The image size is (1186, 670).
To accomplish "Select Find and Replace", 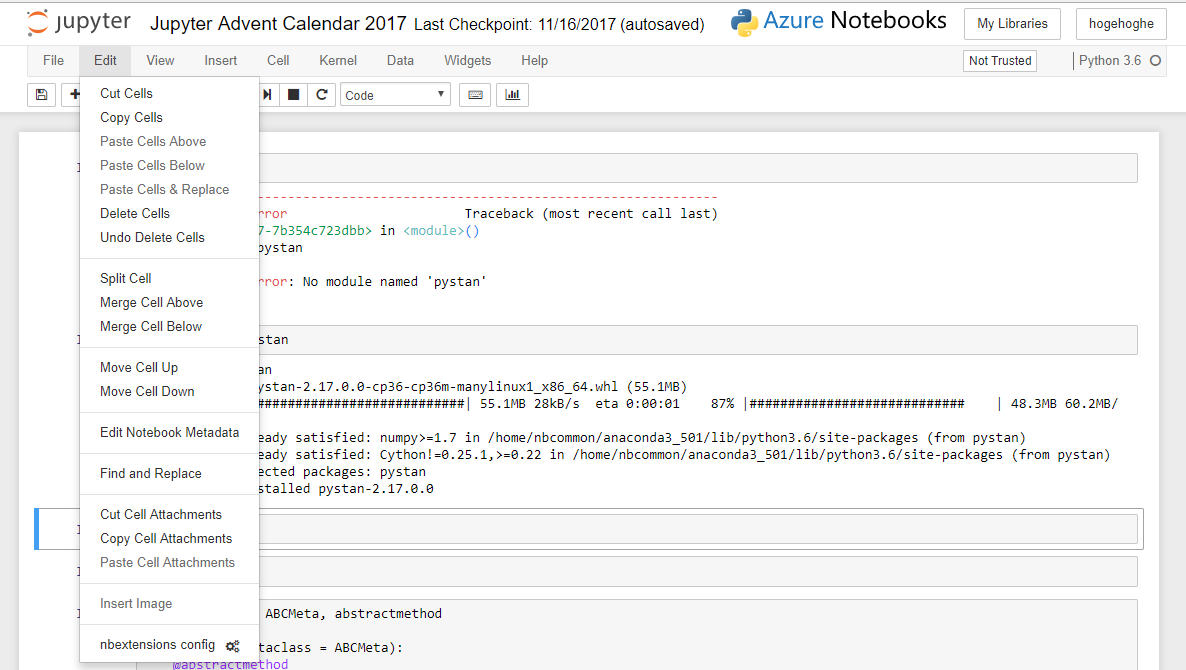I will tap(150, 471).
